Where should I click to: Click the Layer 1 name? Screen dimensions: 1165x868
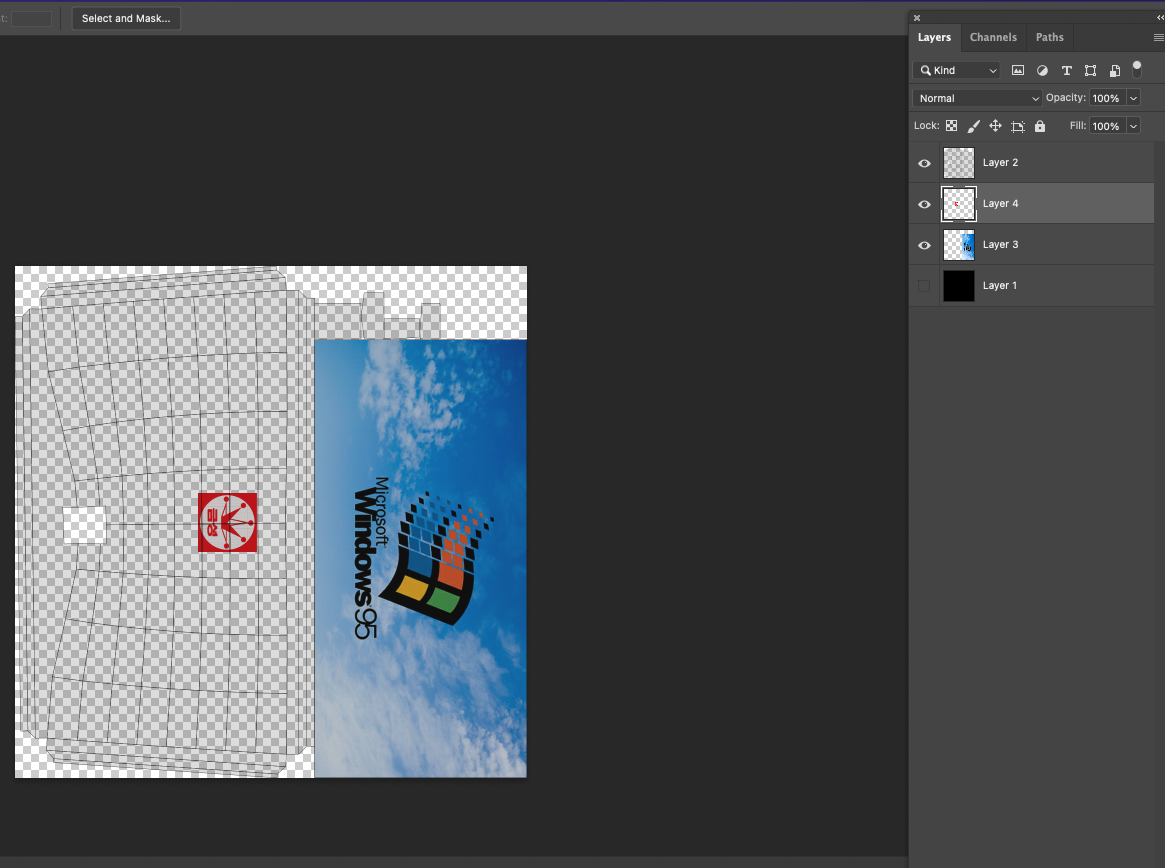pyautogui.click(x=999, y=285)
